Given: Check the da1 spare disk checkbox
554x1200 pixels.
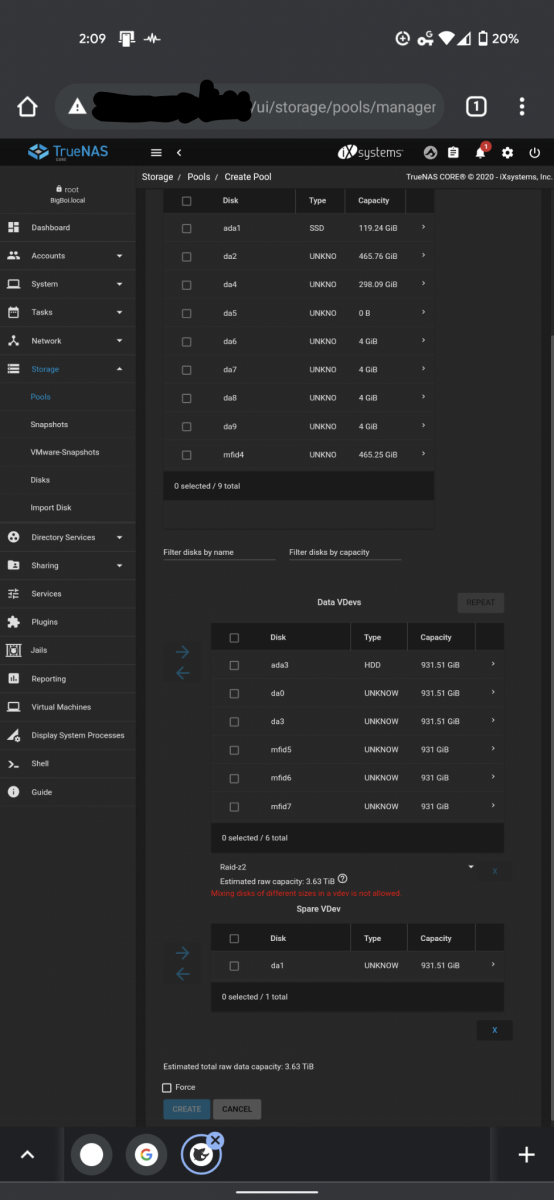Looking at the screenshot, I should (x=234, y=966).
